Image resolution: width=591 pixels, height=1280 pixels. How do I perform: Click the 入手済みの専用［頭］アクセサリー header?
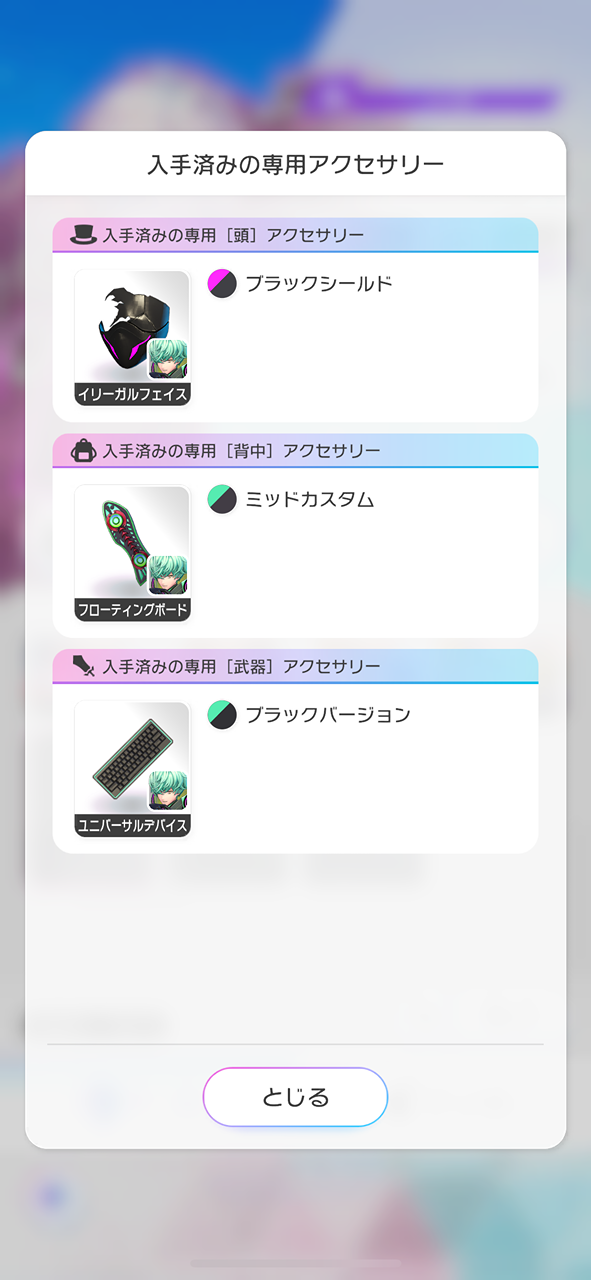click(295, 236)
